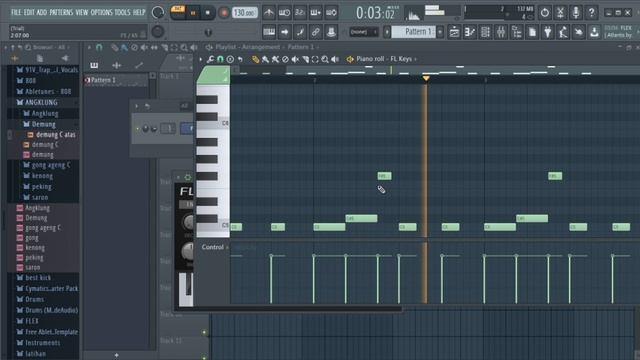Toggle overdub recording mode

[x=316, y=13]
